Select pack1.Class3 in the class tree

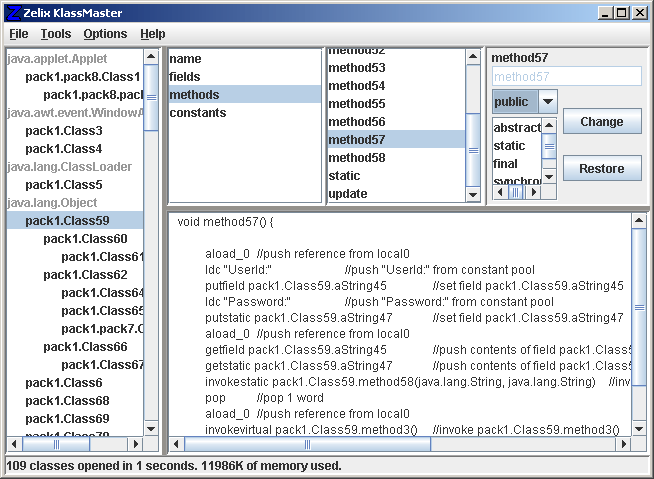[64, 131]
